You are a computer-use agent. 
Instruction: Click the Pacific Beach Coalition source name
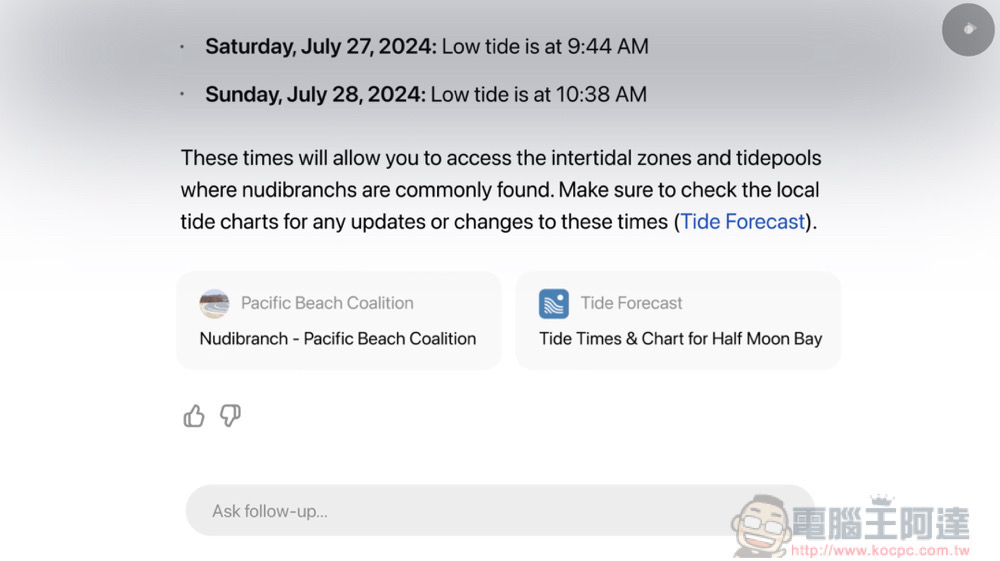[327, 303]
